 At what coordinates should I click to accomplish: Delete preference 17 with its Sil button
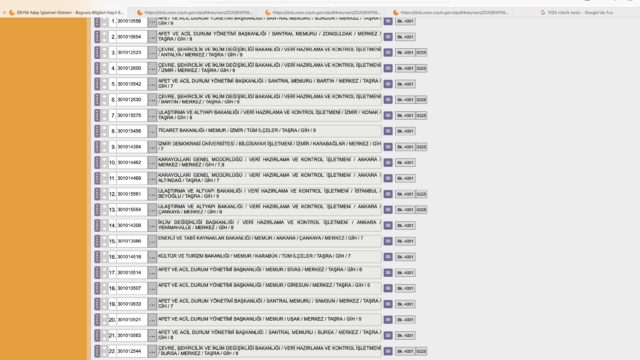point(388,272)
